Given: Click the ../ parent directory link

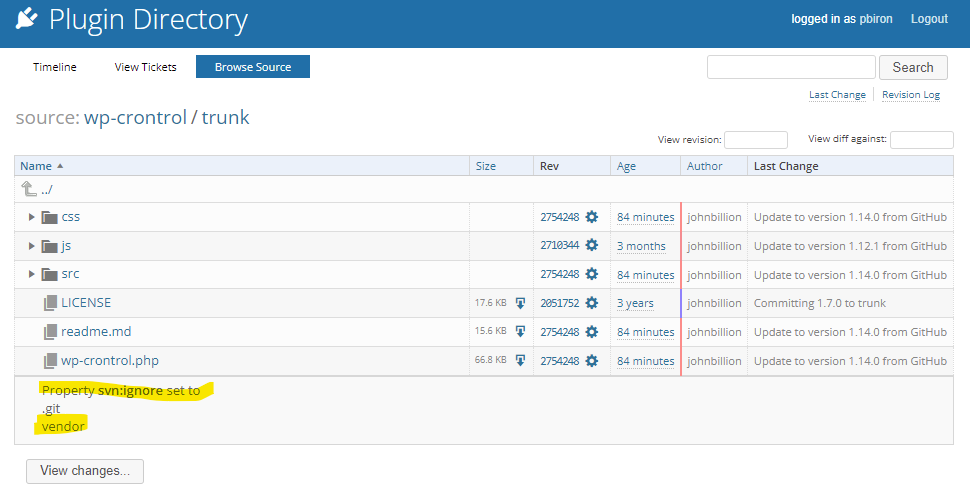Looking at the screenshot, I should [x=47, y=189].
